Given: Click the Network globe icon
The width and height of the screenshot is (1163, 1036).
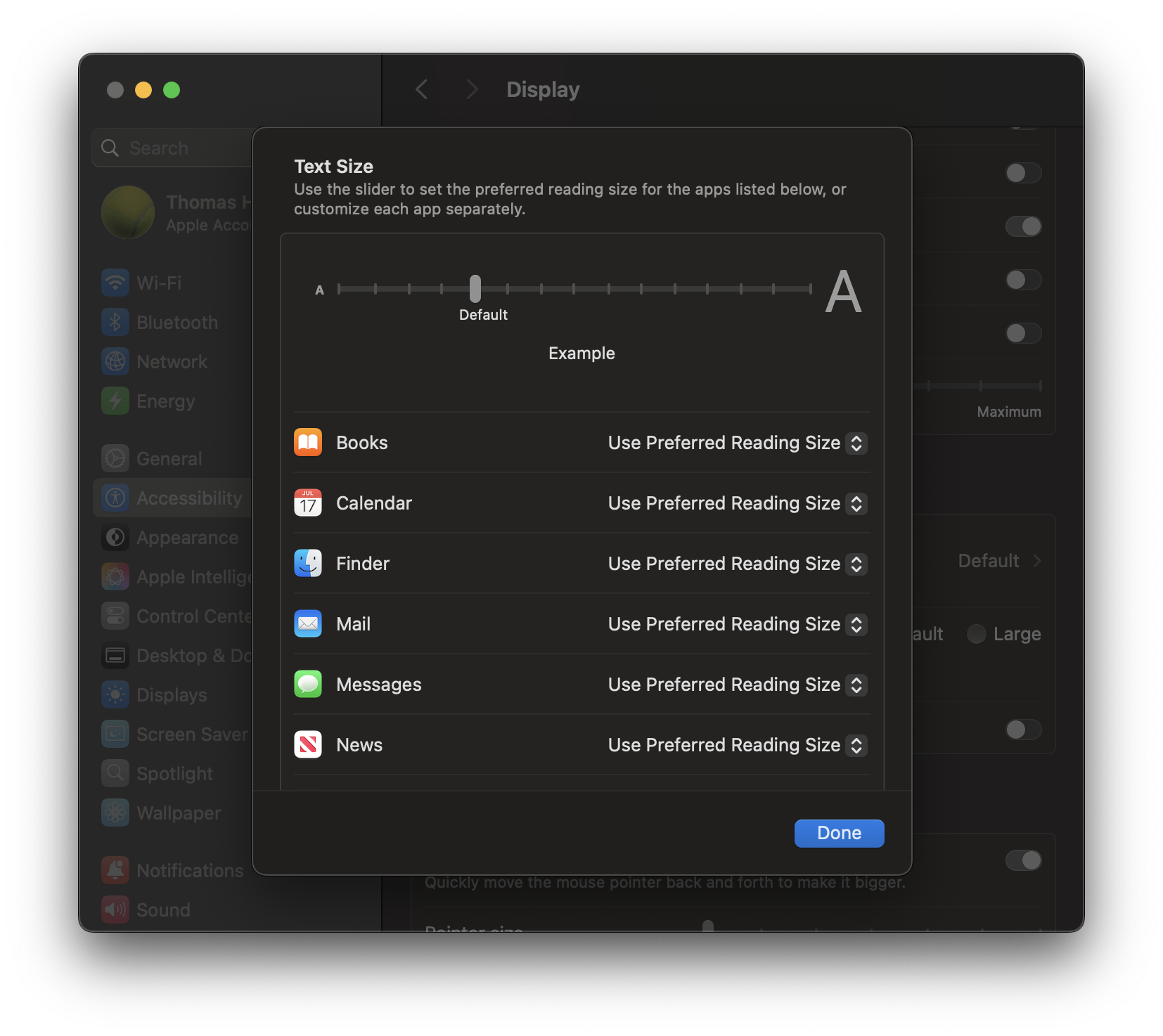Looking at the screenshot, I should (115, 361).
